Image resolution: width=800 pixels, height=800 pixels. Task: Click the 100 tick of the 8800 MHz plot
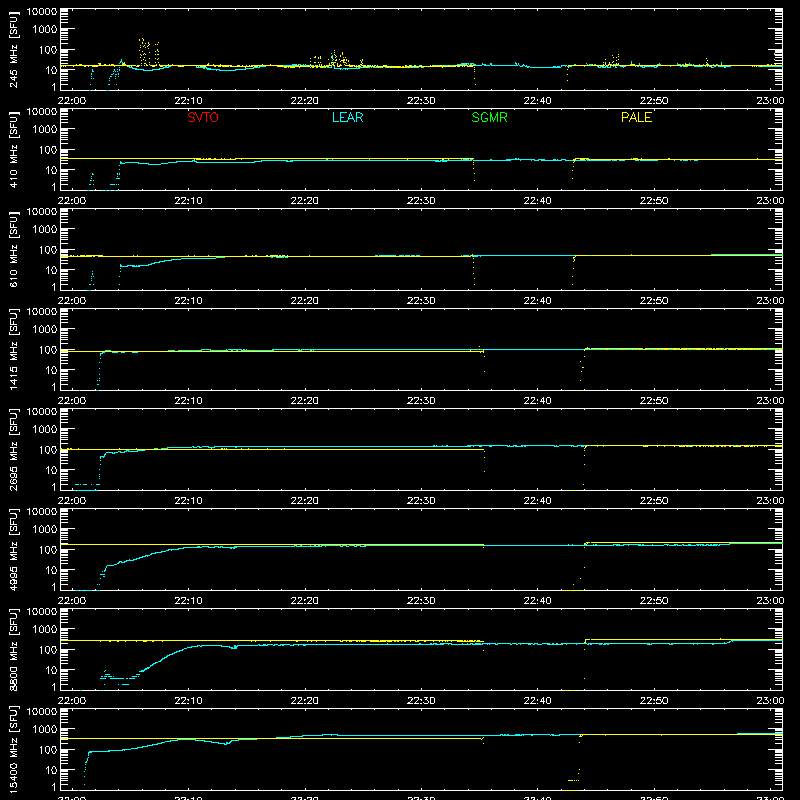pos(48,650)
